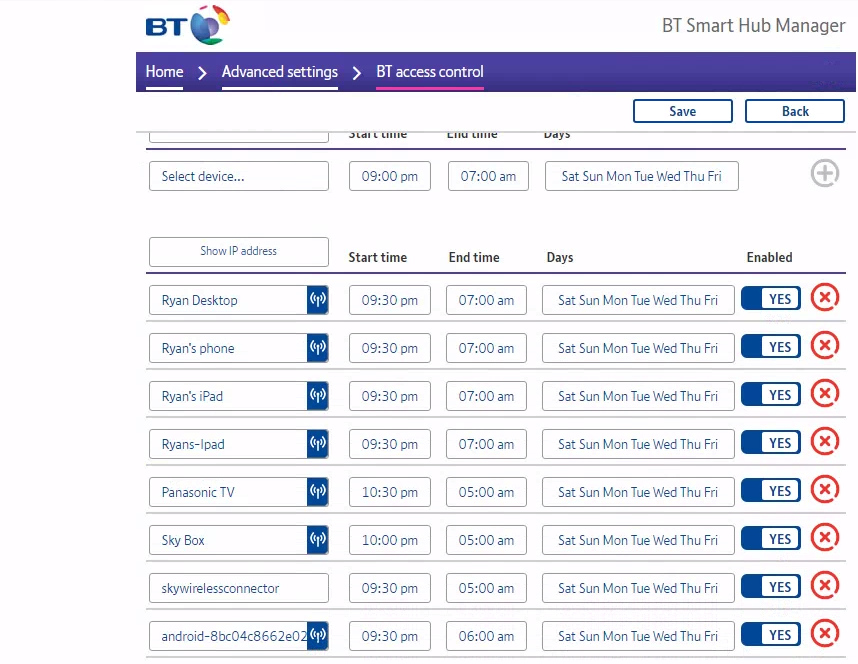Edit days for Ryan's phone rule
The image size is (858, 664).
point(638,348)
